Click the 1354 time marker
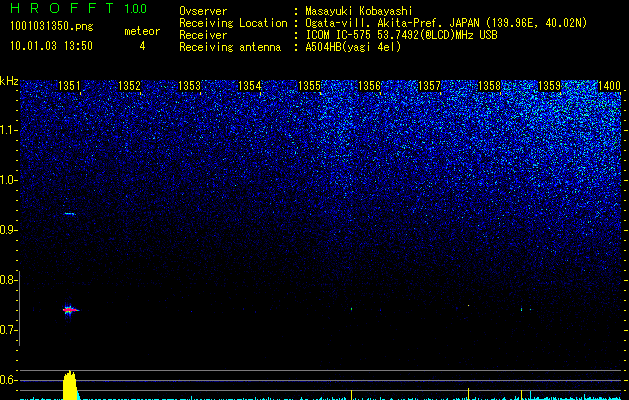Viewport: 629px width, 400px height. 250,86
